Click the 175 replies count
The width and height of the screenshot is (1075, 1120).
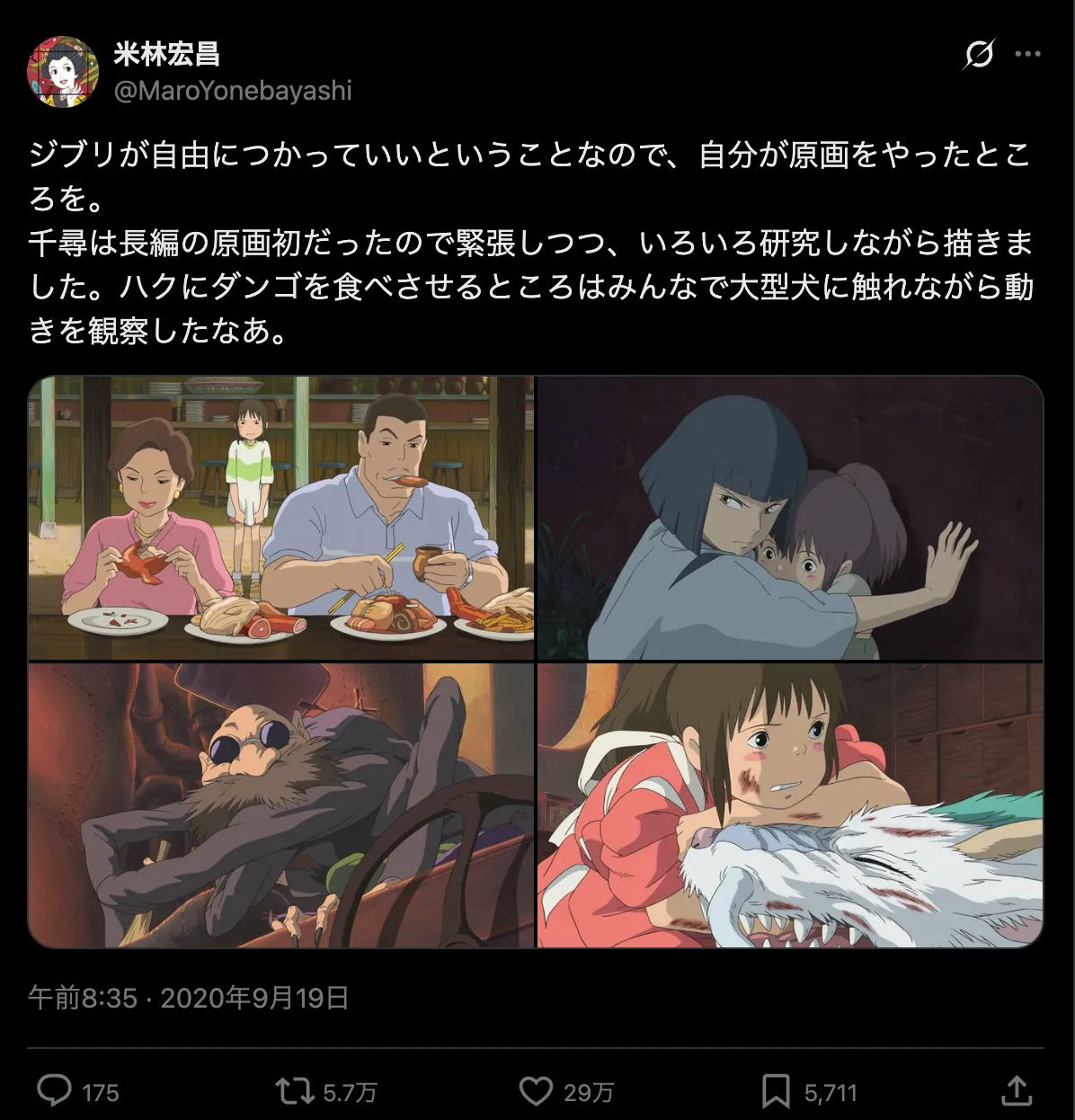coord(101,1092)
